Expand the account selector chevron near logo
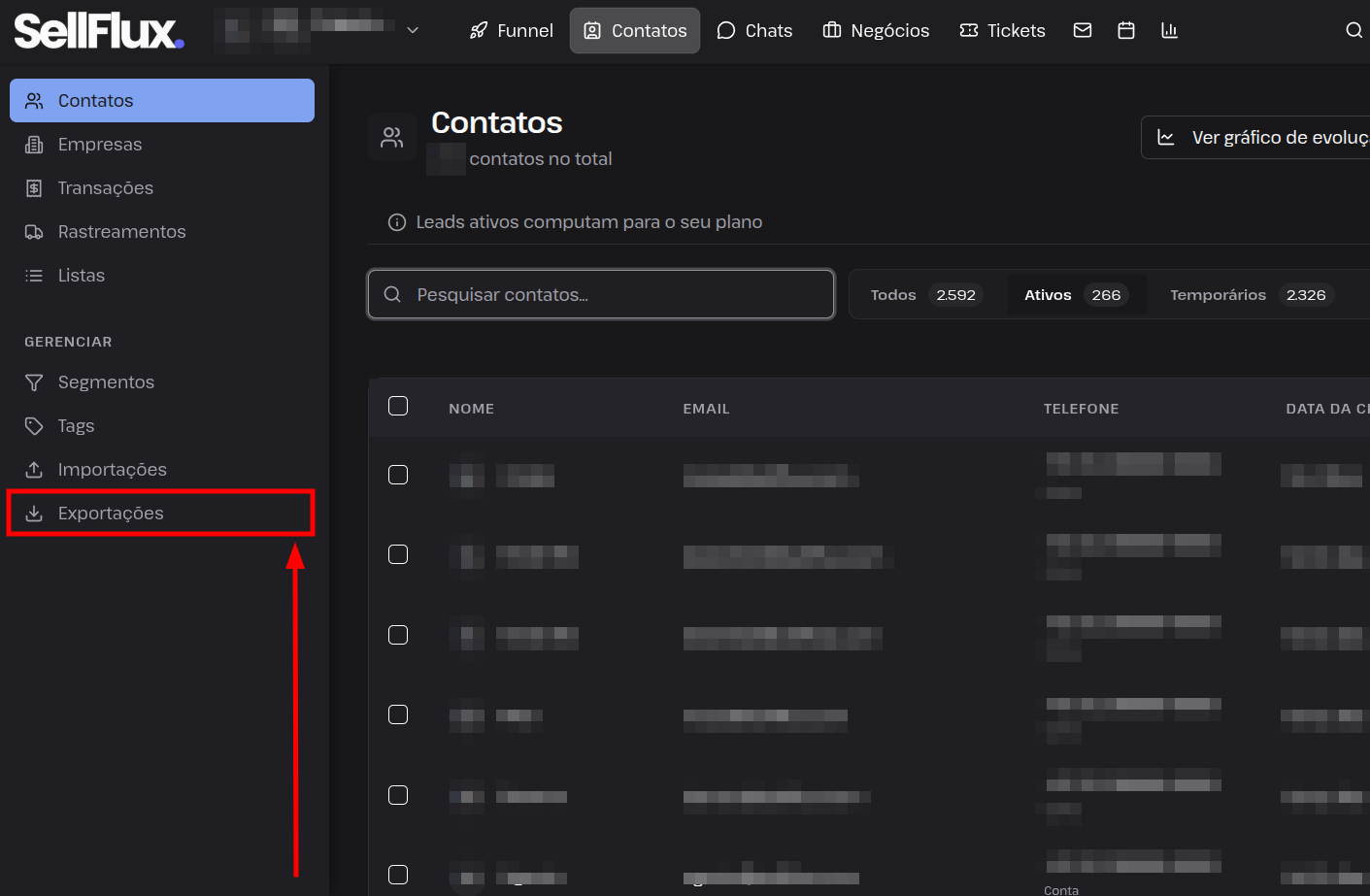Screen dimensions: 1370x896 tap(413, 30)
